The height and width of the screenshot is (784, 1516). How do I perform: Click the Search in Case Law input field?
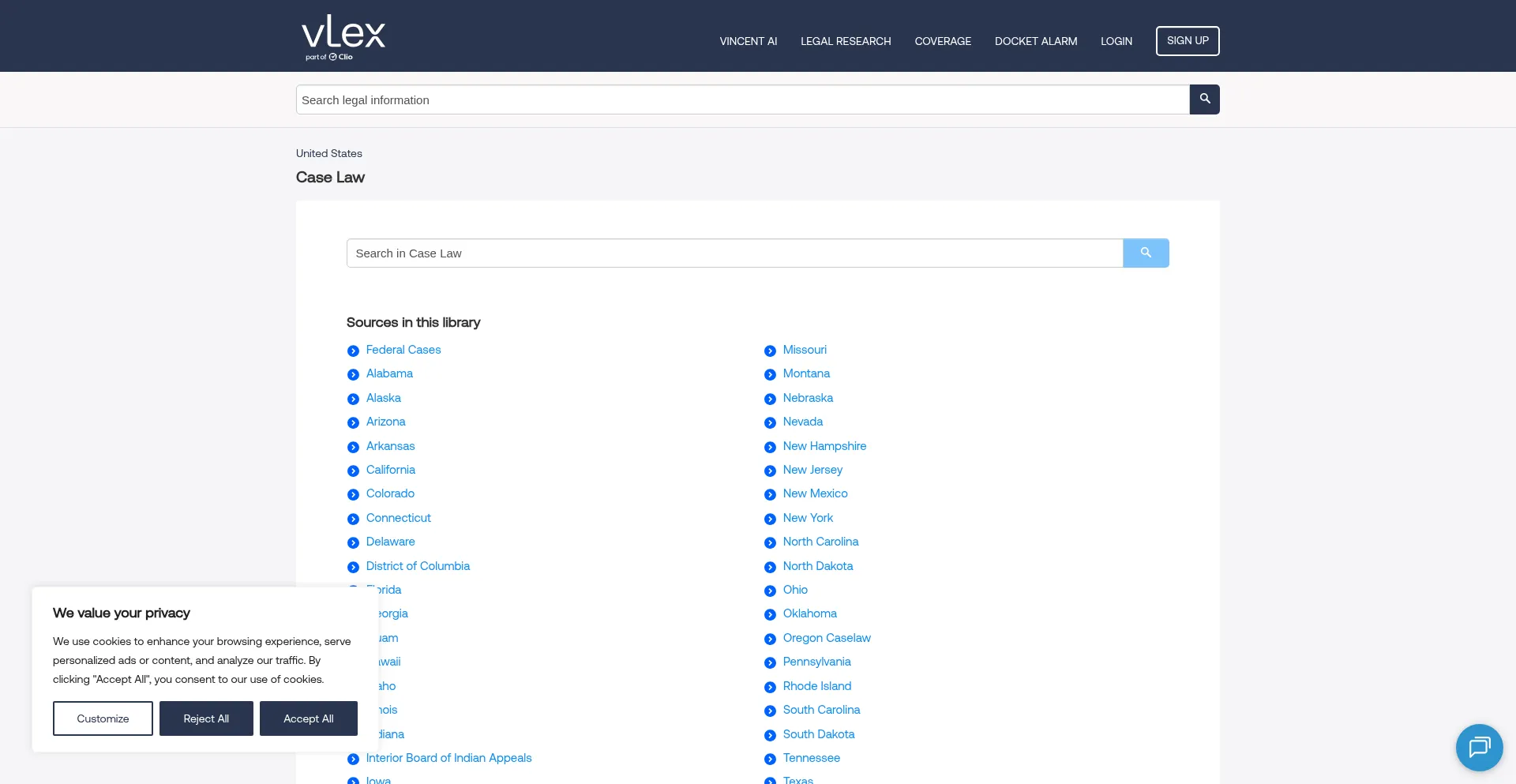(734, 253)
